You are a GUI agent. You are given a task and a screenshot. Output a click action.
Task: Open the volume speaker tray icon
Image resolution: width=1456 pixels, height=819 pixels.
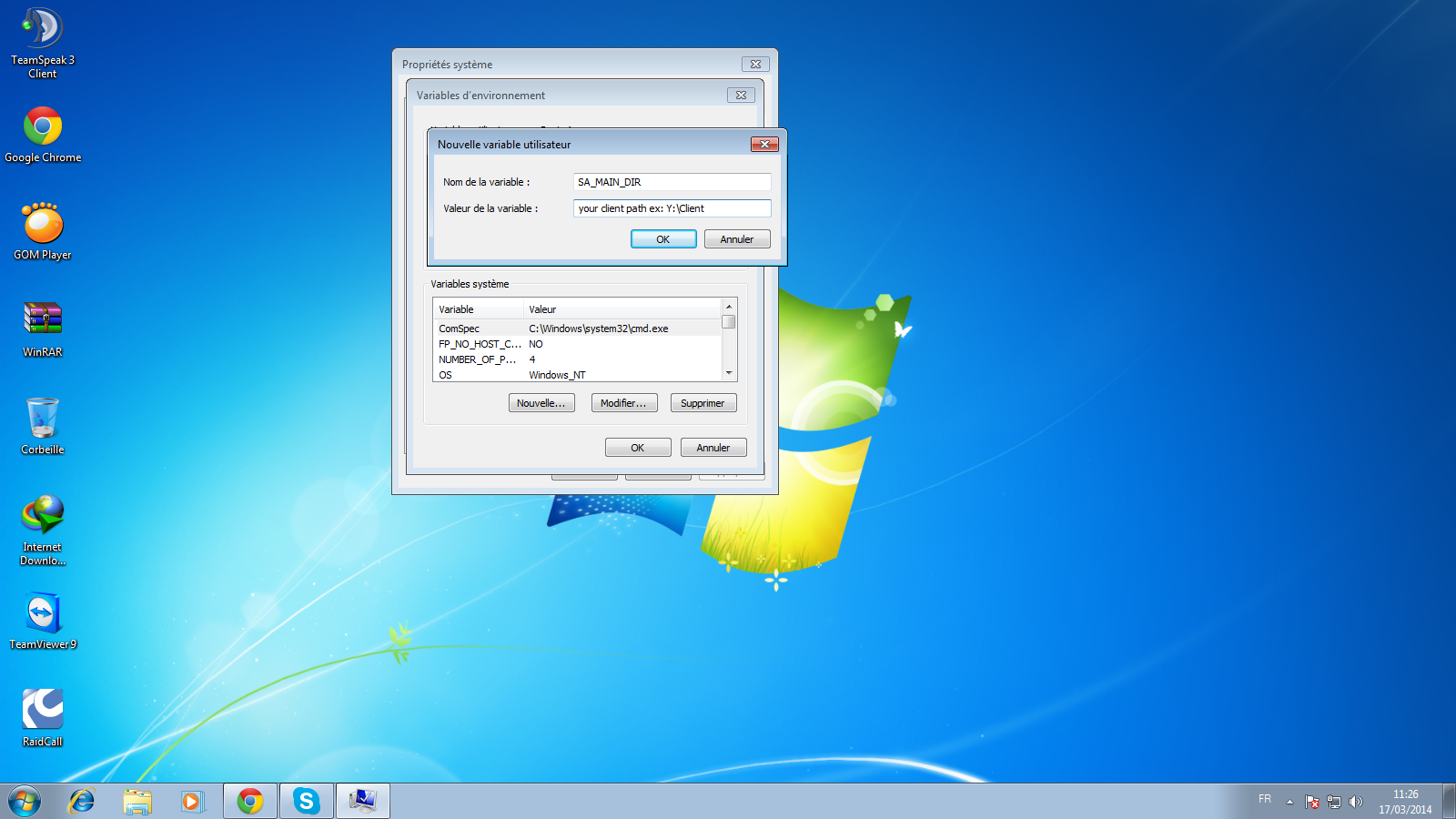[1356, 802]
